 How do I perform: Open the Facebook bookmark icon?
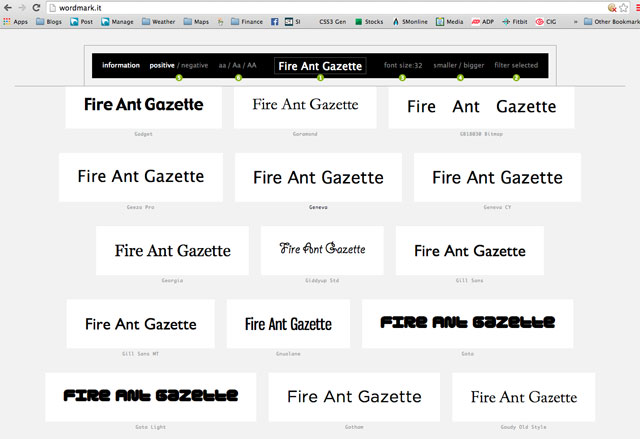(x=275, y=22)
